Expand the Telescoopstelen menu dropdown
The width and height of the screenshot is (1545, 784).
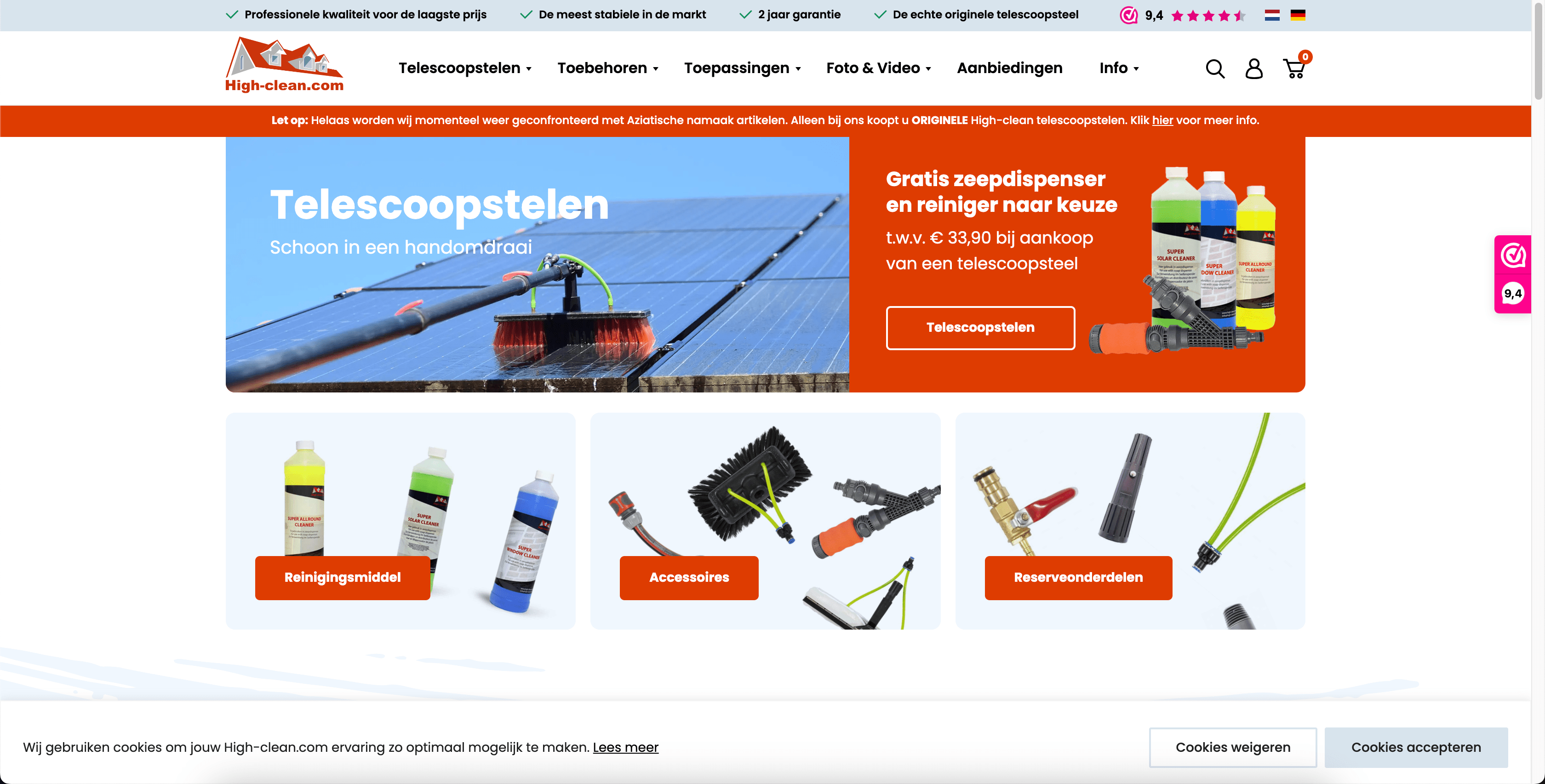pos(465,68)
